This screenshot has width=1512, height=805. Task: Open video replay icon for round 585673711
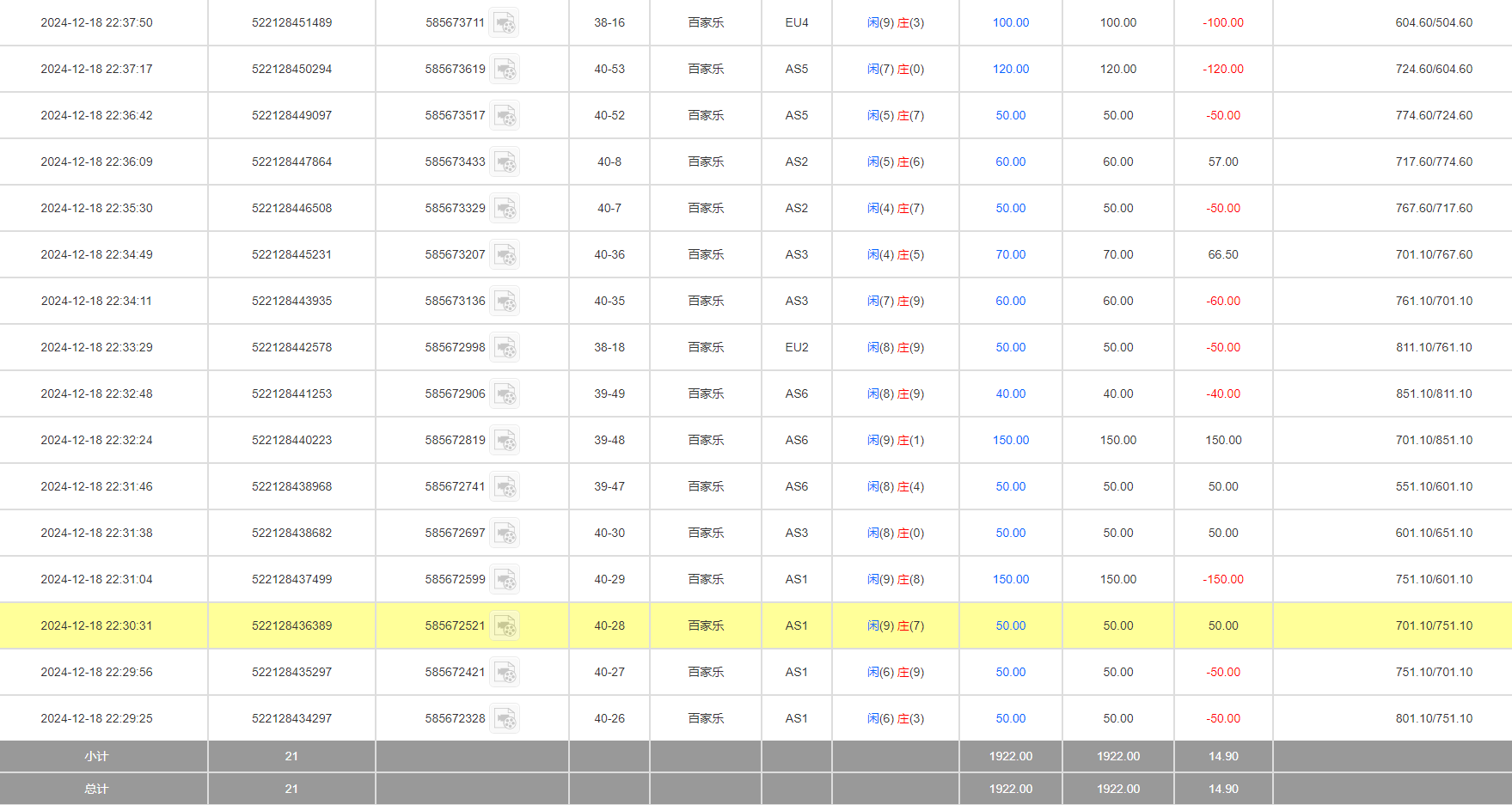coord(505,23)
